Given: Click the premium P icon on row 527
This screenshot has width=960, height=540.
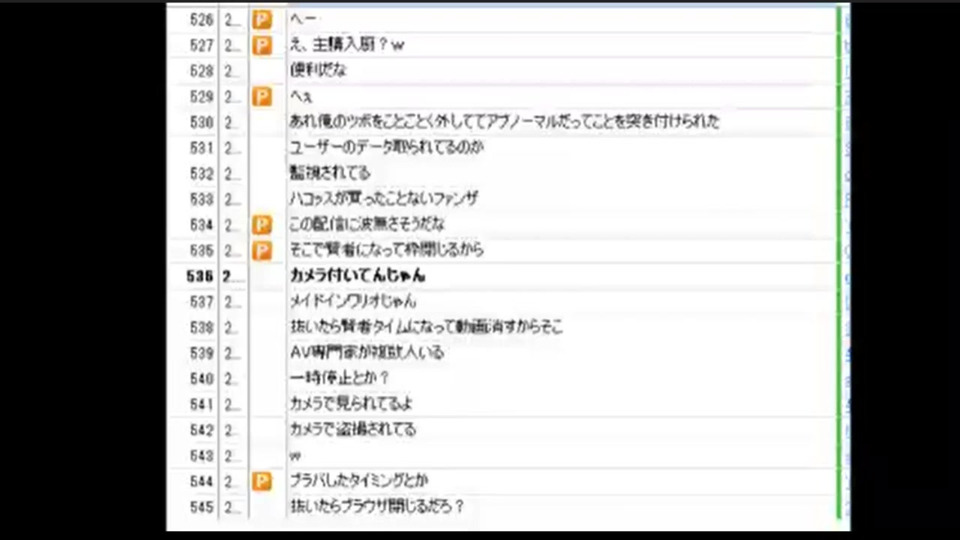Looking at the screenshot, I should [262, 45].
